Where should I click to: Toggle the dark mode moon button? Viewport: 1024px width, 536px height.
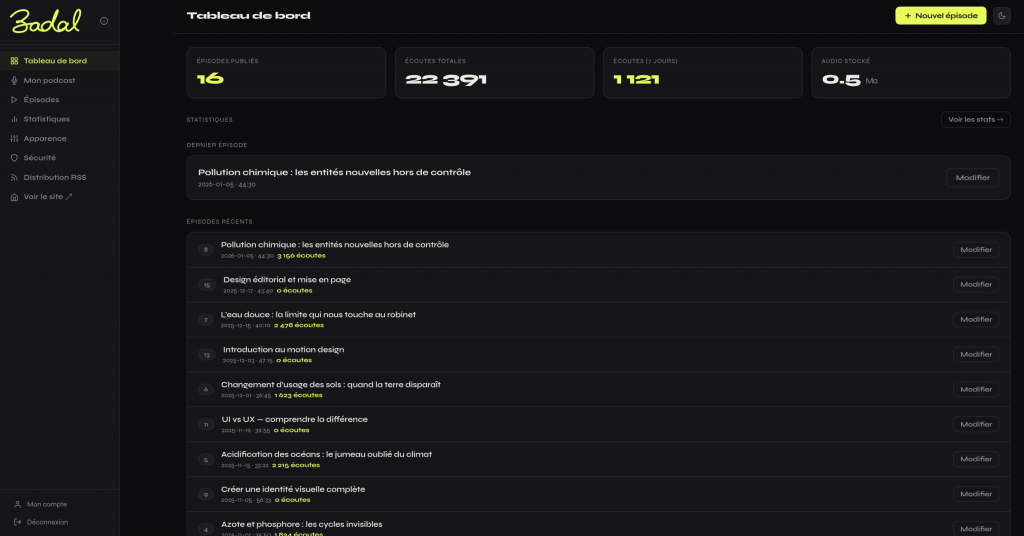coord(1001,16)
